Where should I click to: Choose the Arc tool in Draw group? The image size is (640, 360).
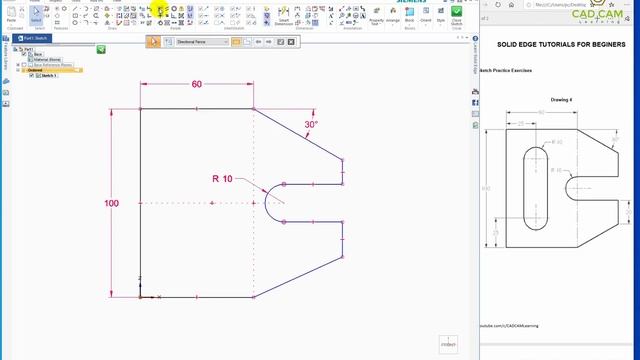point(86,9)
